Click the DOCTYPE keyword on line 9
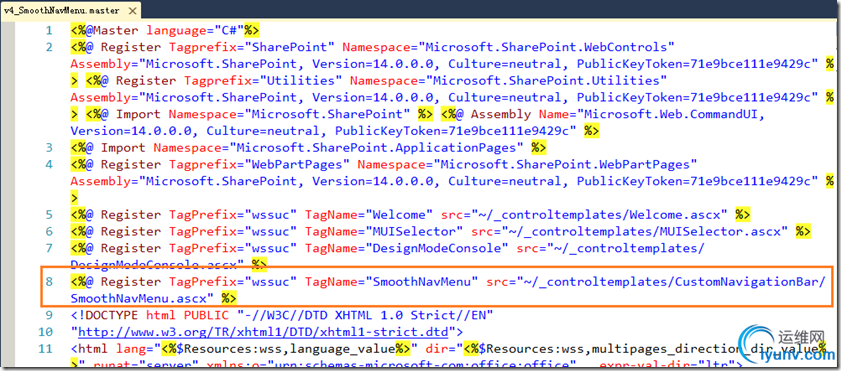 tap(113, 315)
